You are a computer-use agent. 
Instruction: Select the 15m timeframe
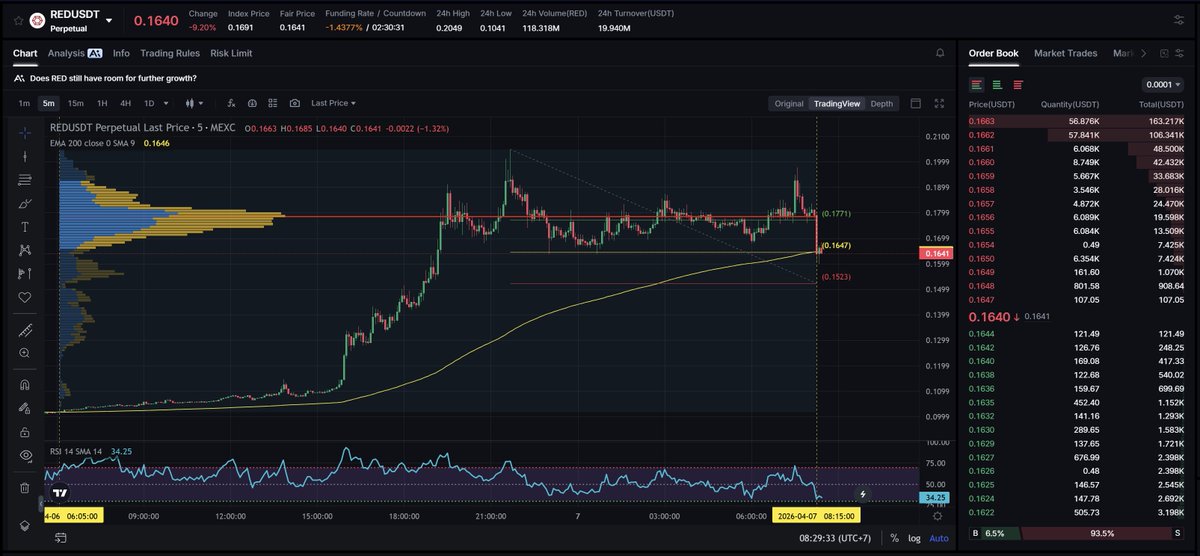[75, 103]
